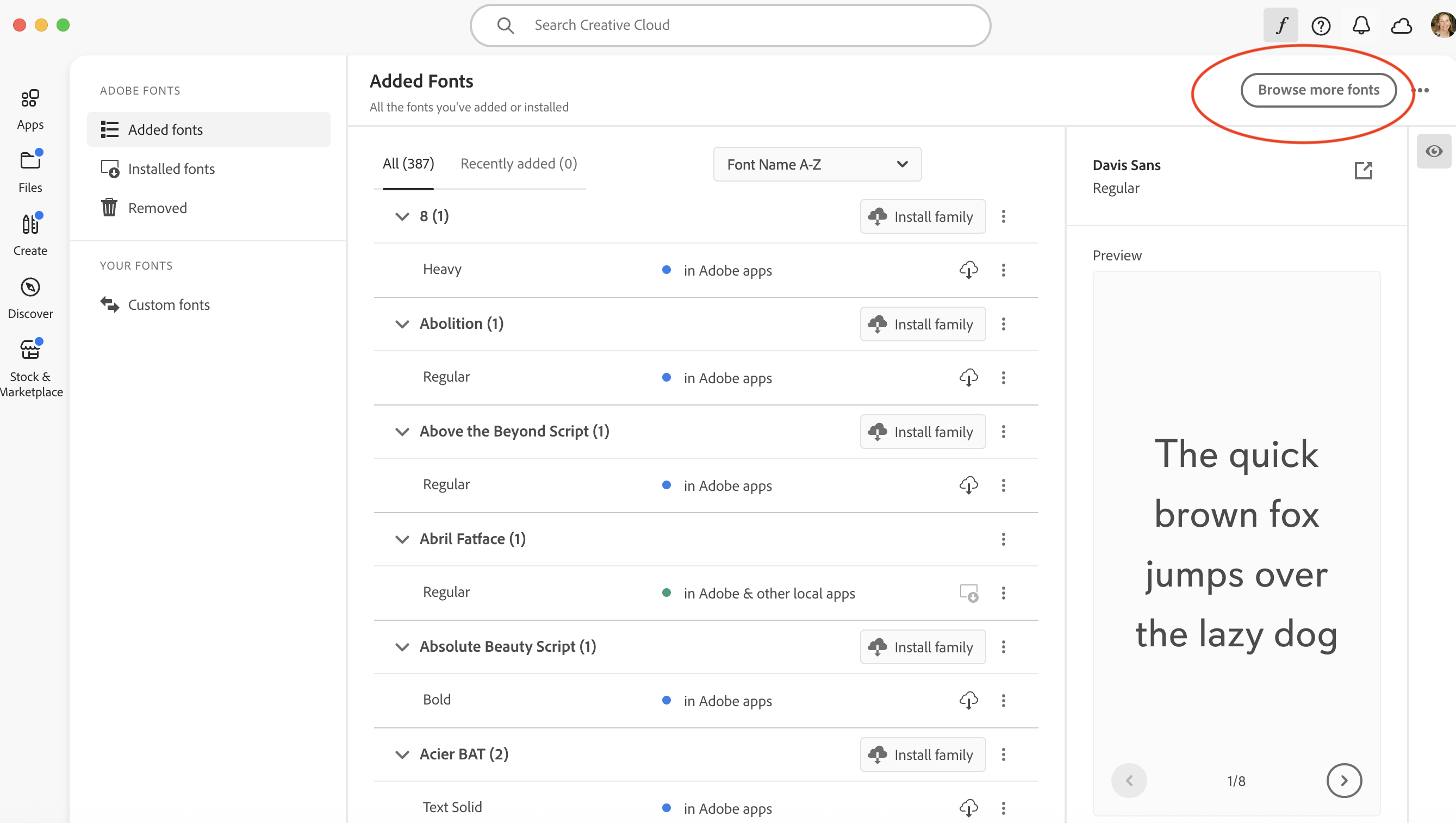The height and width of the screenshot is (823, 1456).
Task: Install Above the Beyond Script Regular cloud icon
Action: pyautogui.click(x=968, y=485)
